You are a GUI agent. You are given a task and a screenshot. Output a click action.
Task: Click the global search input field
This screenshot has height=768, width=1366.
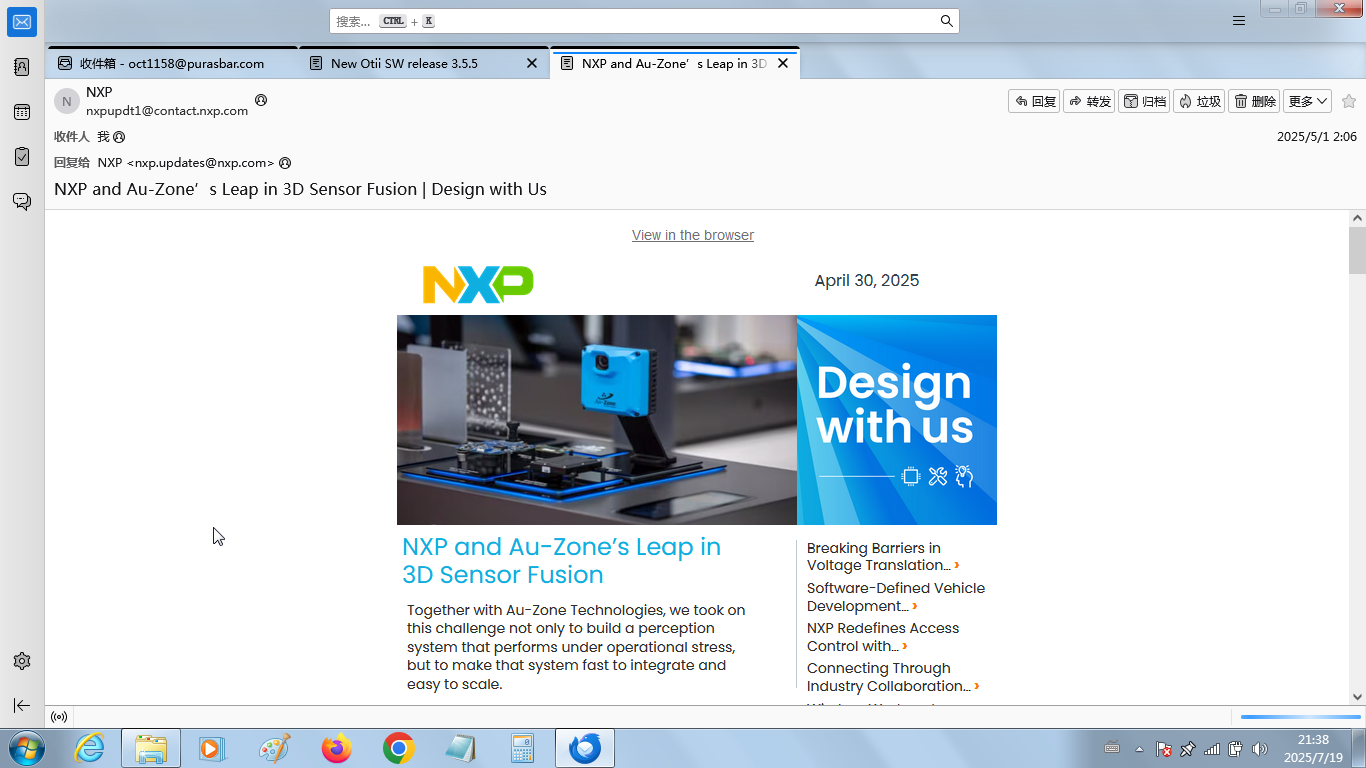pyautogui.click(x=644, y=21)
